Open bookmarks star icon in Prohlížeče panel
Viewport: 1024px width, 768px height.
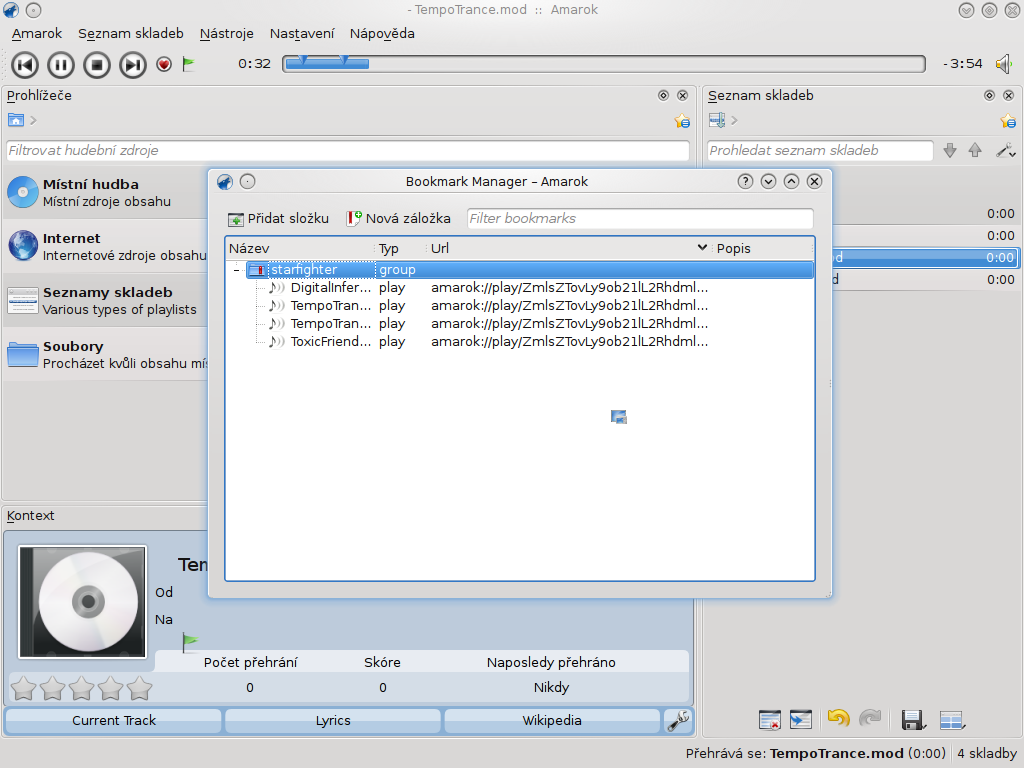tap(682, 121)
